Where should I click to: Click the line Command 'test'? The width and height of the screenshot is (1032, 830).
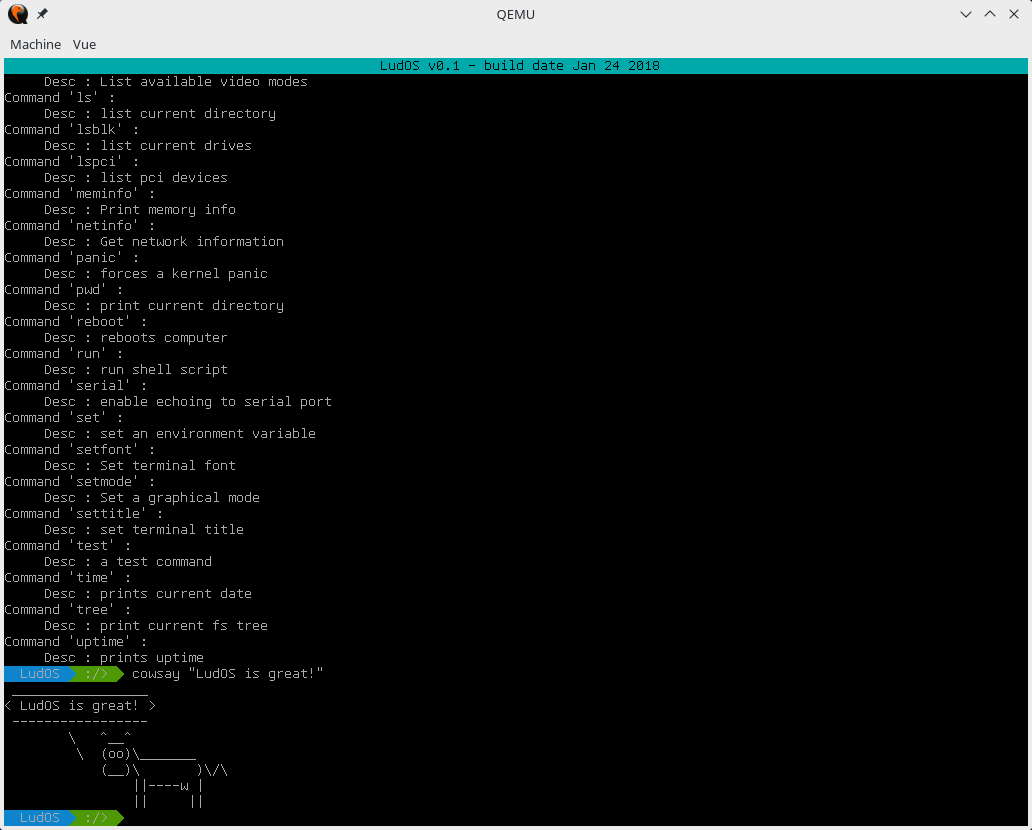[68, 546]
